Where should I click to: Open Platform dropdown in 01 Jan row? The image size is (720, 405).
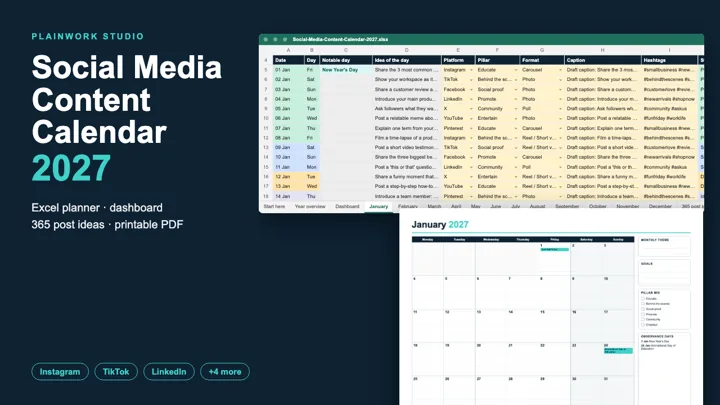pyautogui.click(x=471, y=70)
